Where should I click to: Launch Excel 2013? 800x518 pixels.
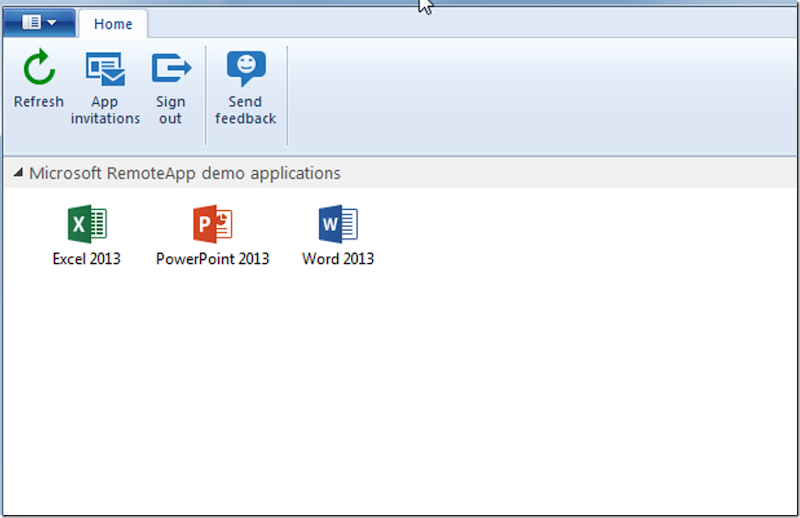[87, 235]
